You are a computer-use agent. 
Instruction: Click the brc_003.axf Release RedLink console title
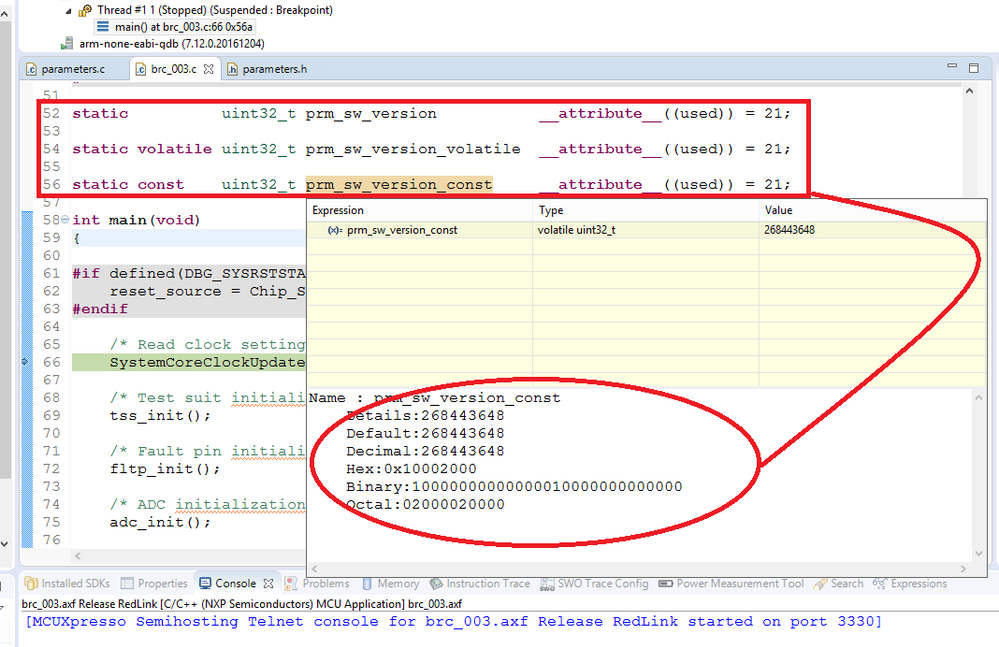click(241, 604)
